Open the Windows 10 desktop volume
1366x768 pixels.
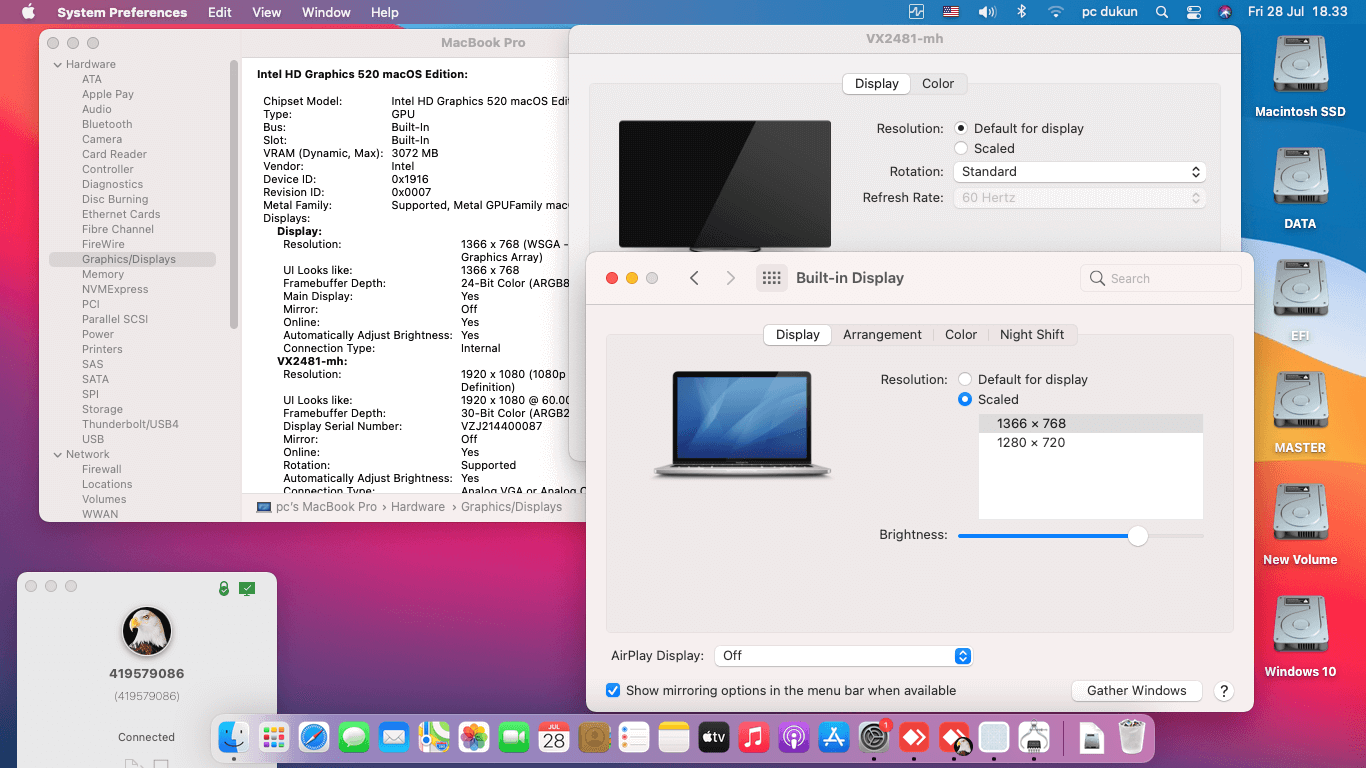(1300, 637)
